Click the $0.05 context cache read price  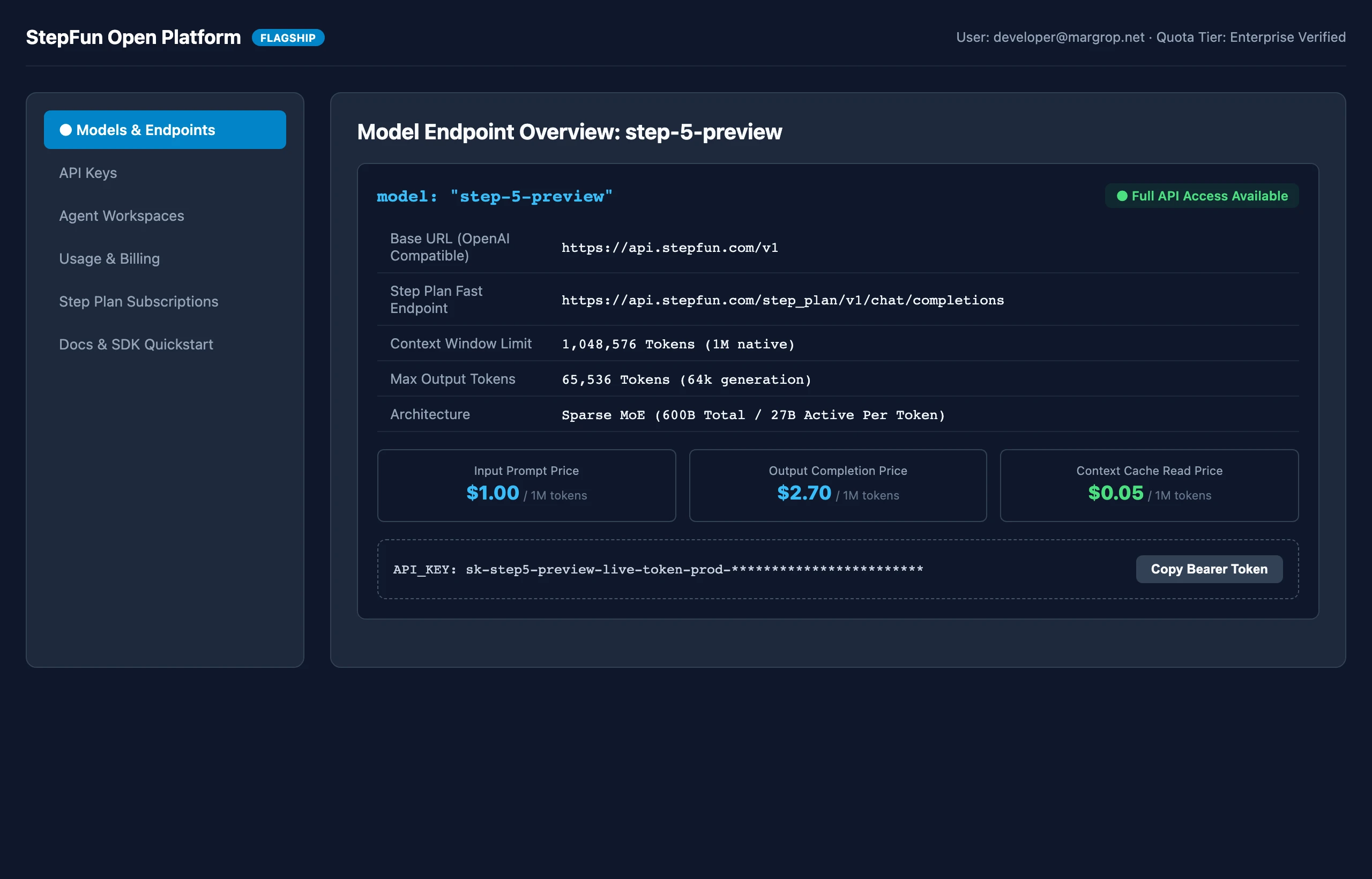tap(1116, 493)
